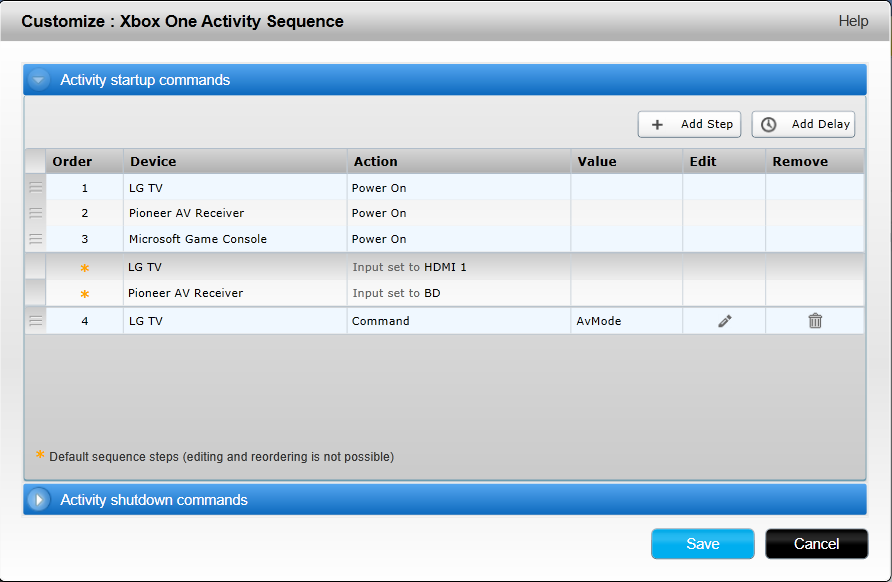Collapse the Activity startup commands section
Screen dimensions: 892x582
pos(39,80)
